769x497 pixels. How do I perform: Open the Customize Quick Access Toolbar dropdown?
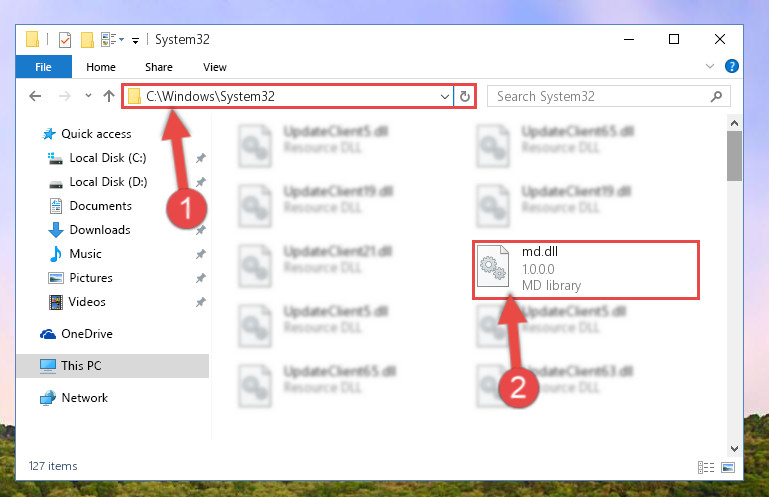(x=135, y=40)
